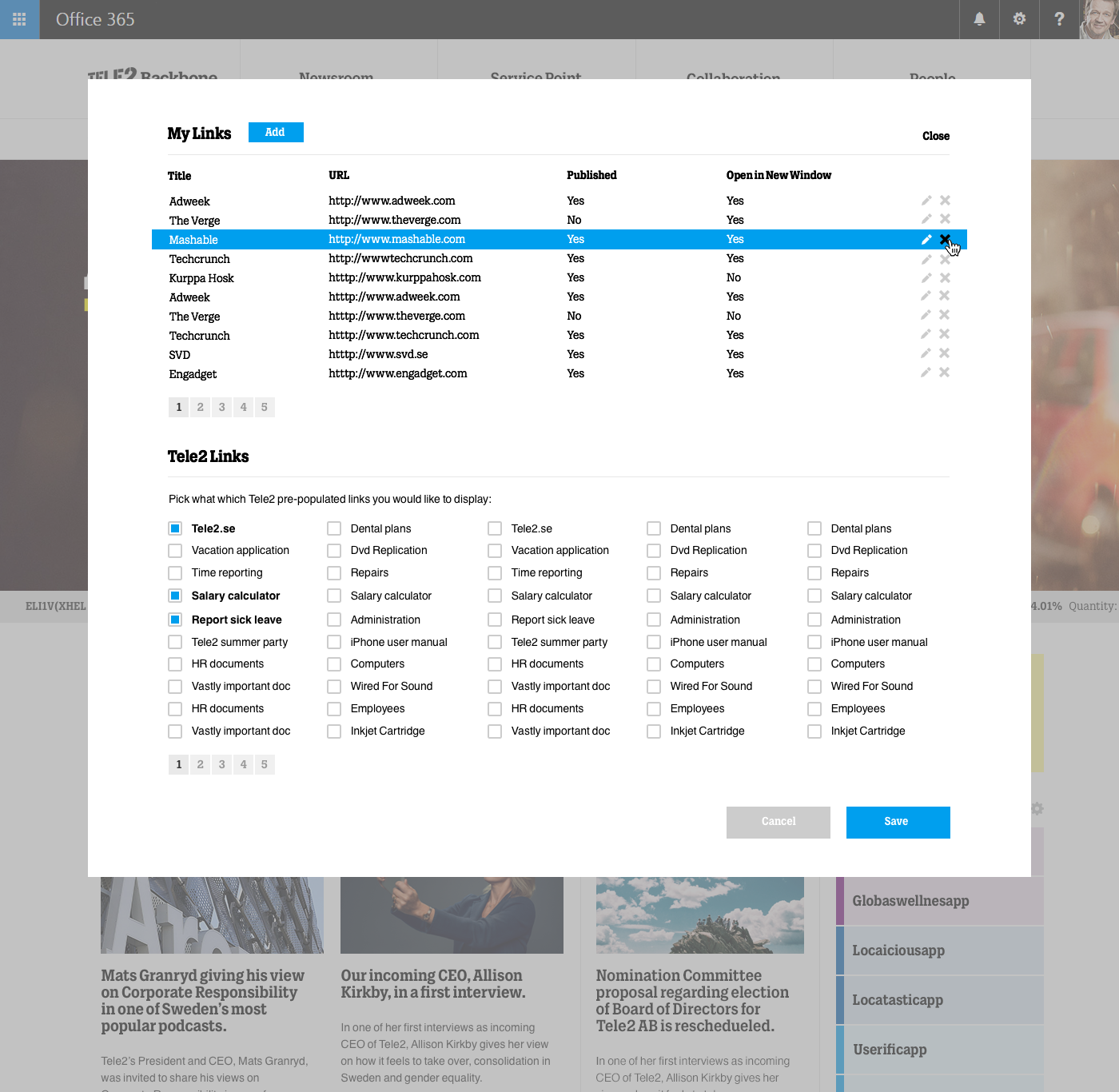Check Inkjet Cartridge in last column

814,731
